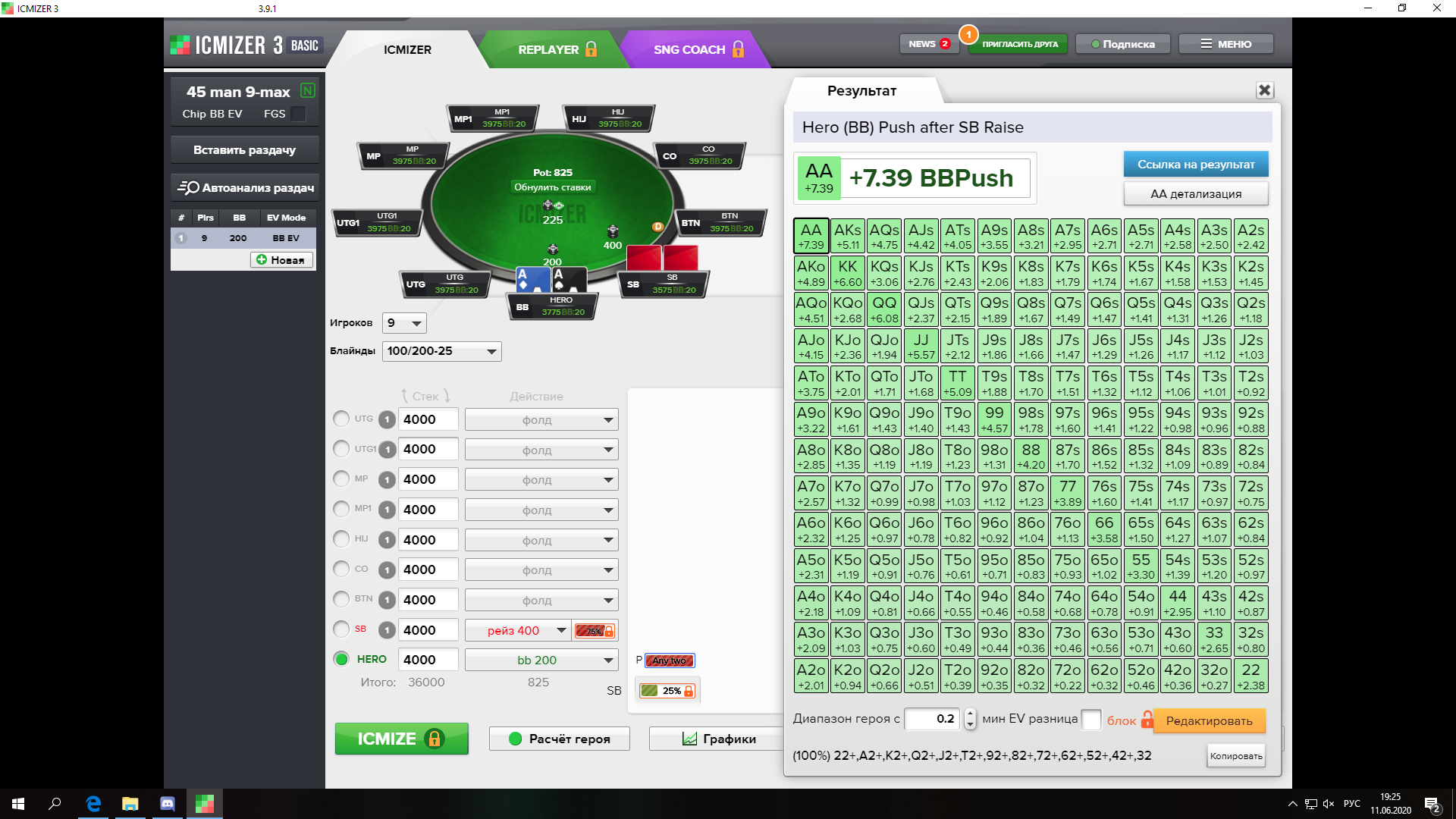The image size is (1456, 819).
Task: Open the CO action dropdown
Action: (541, 570)
